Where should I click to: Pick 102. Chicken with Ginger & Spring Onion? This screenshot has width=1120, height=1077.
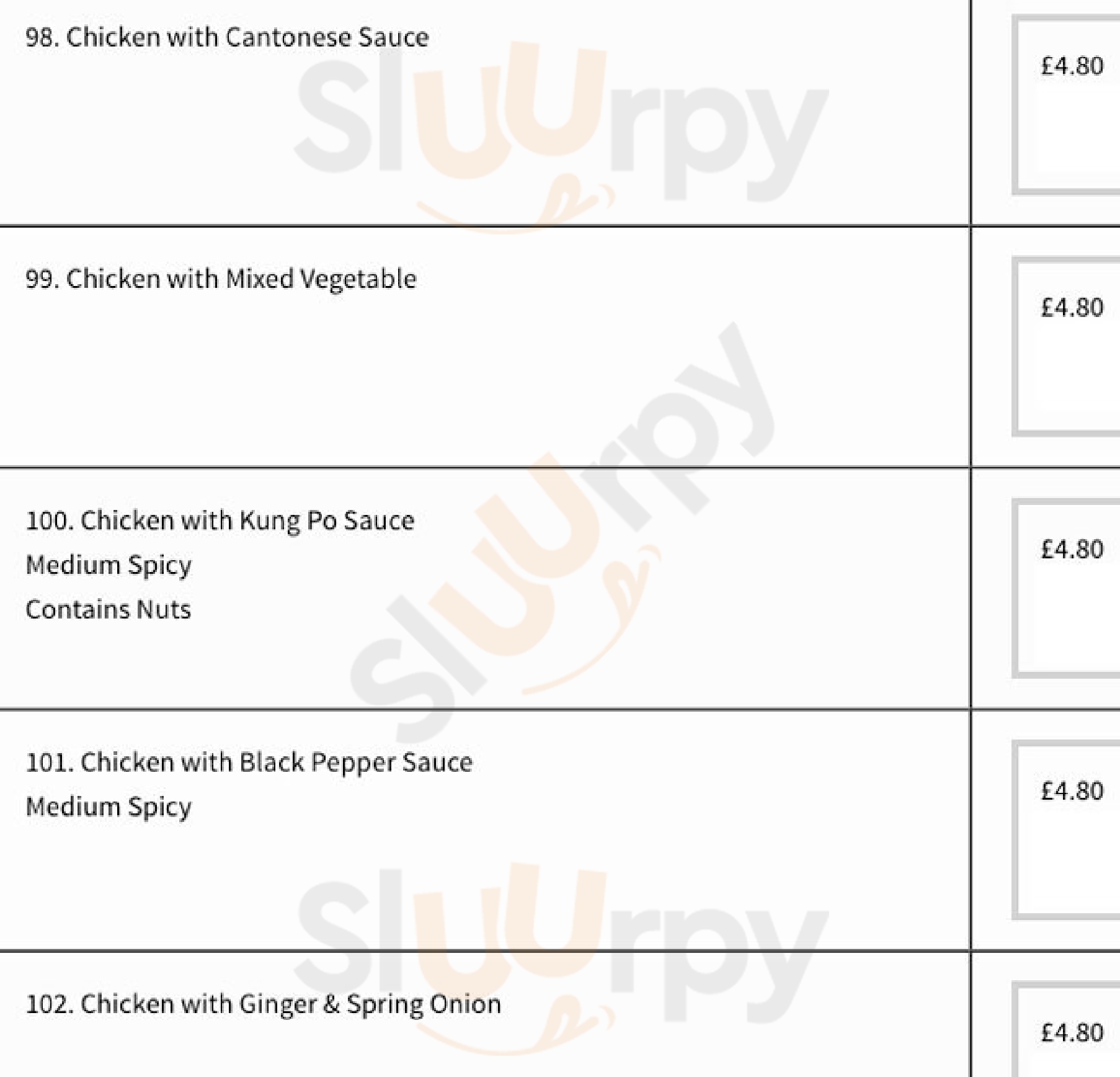[x=263, y=1004]
